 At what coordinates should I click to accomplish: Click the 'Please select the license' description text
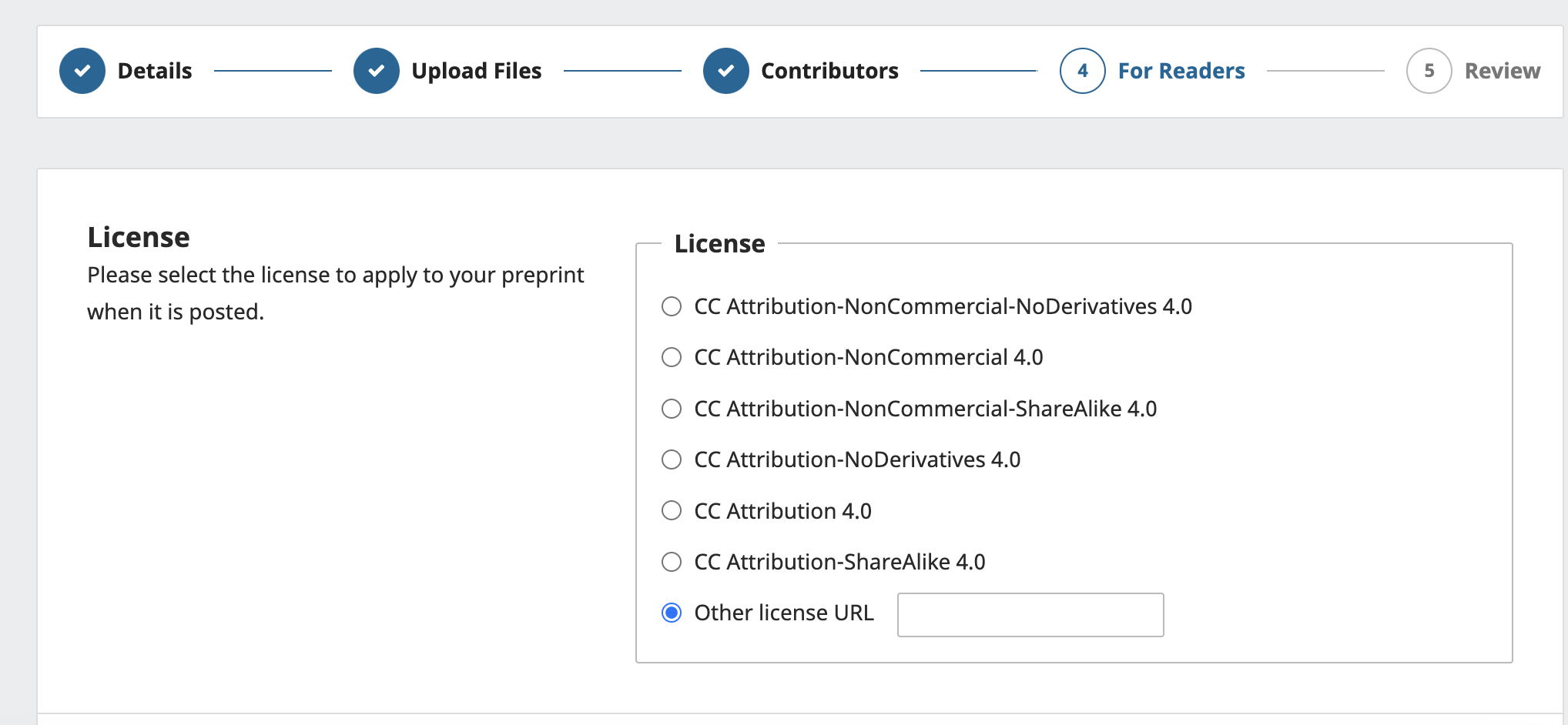click(x=336, y=293)
